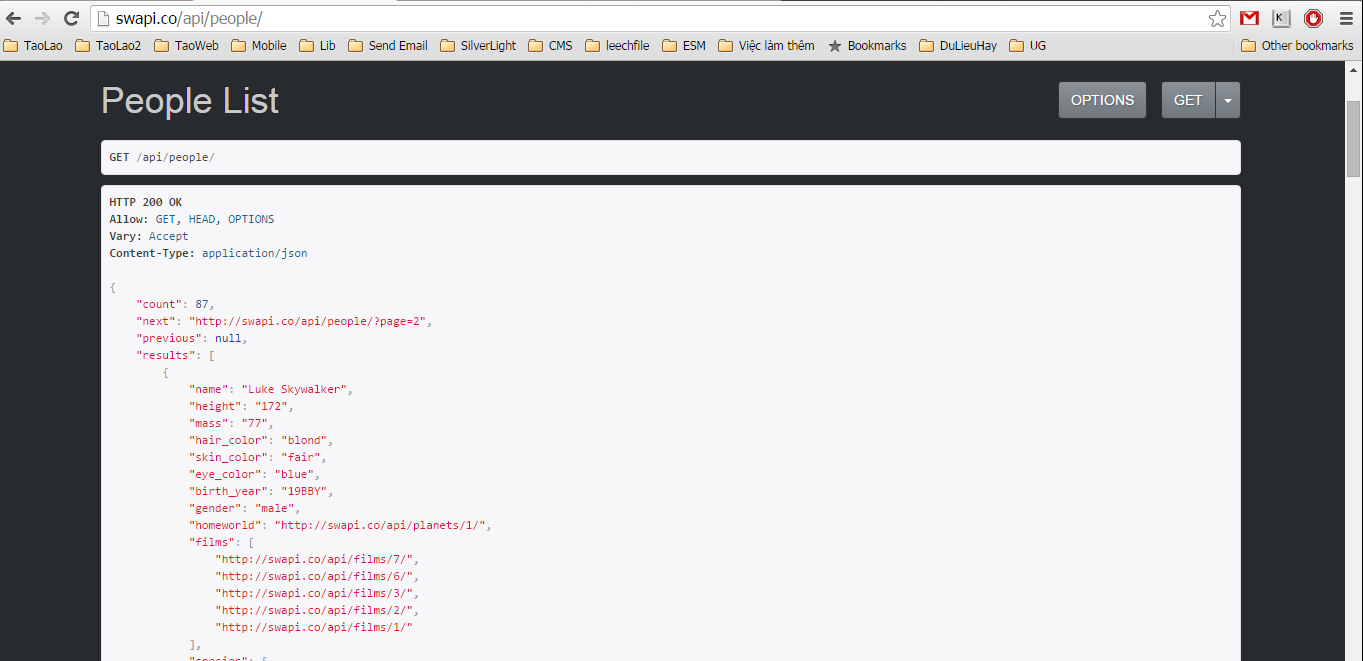Image resolution: width=1363 pixels, height=661 pixels.
Task: Open the TaoWeb bookmark folder
Action: pyautogui.click(x=186, y=45)
